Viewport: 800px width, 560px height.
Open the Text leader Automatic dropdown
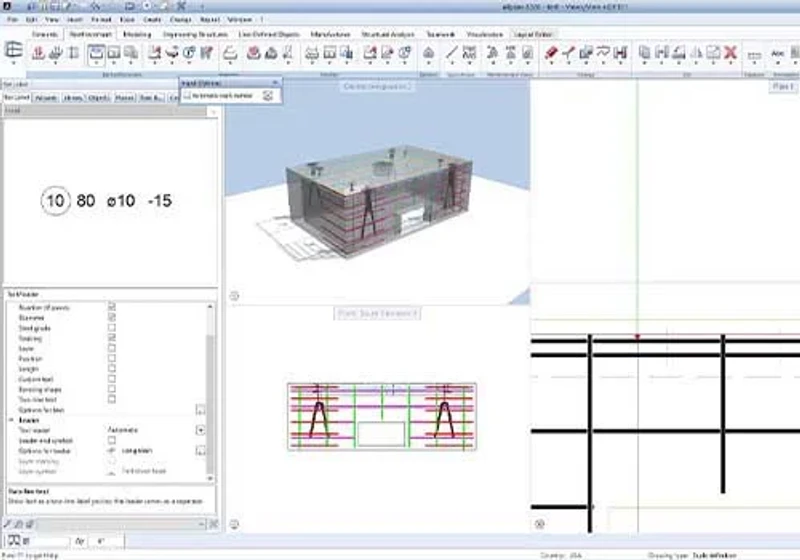tap(201, 430)
